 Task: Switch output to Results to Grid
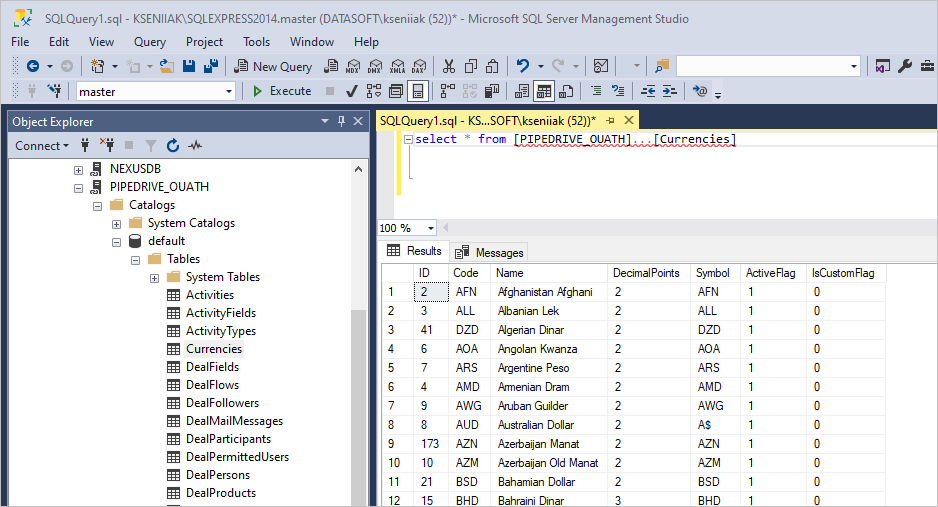(x=544, y=91)
